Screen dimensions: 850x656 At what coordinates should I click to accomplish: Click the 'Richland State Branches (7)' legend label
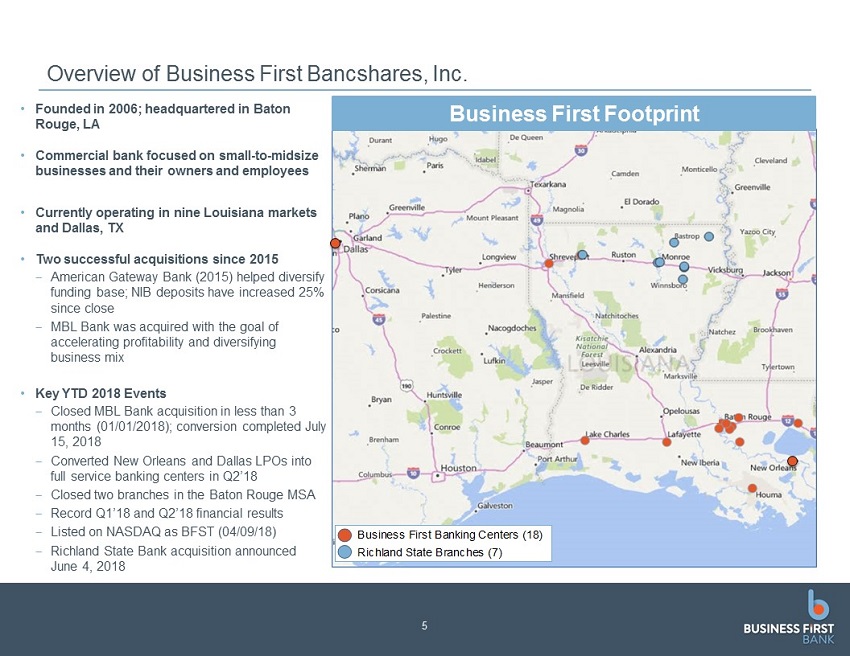pyautogui.click(x=429, y=552)
